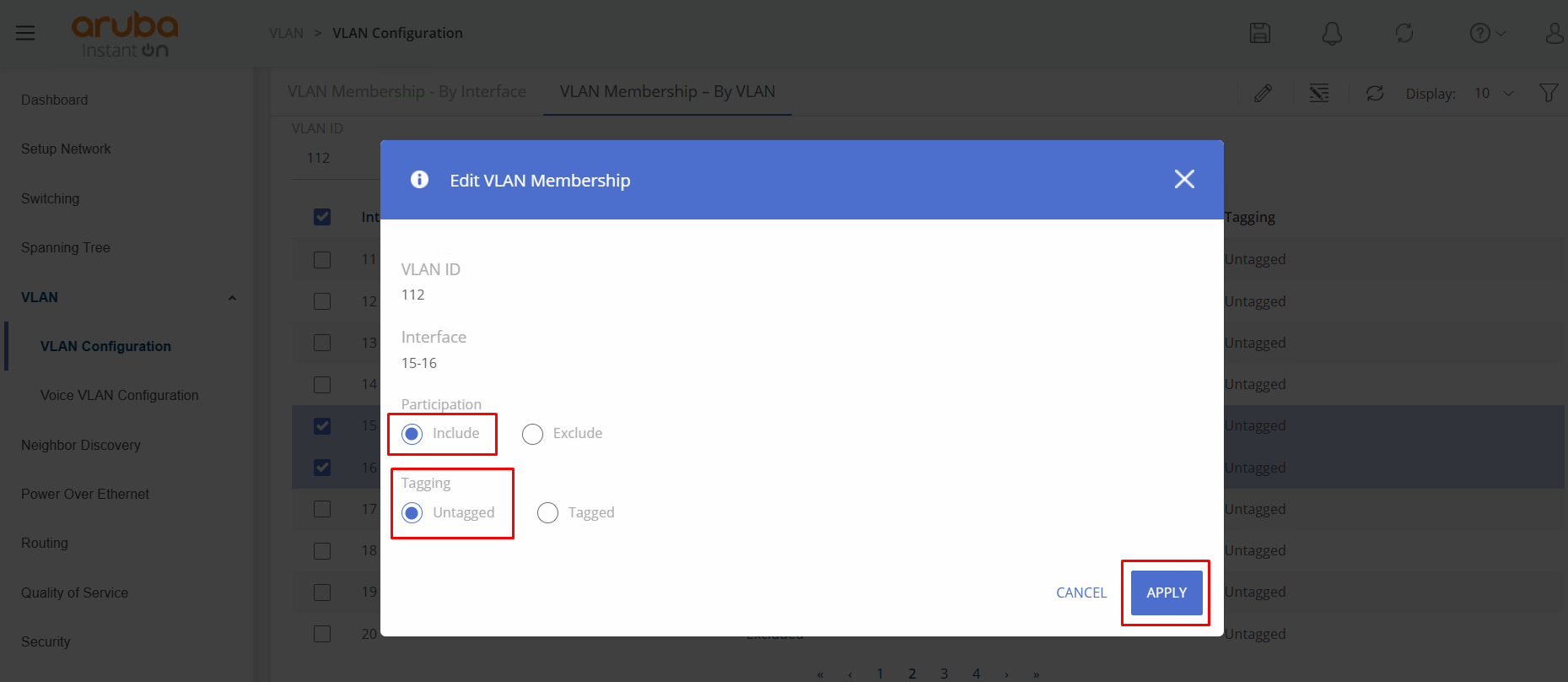Click the table refresh icon
1568x682 pixels.
[1375, 93]
